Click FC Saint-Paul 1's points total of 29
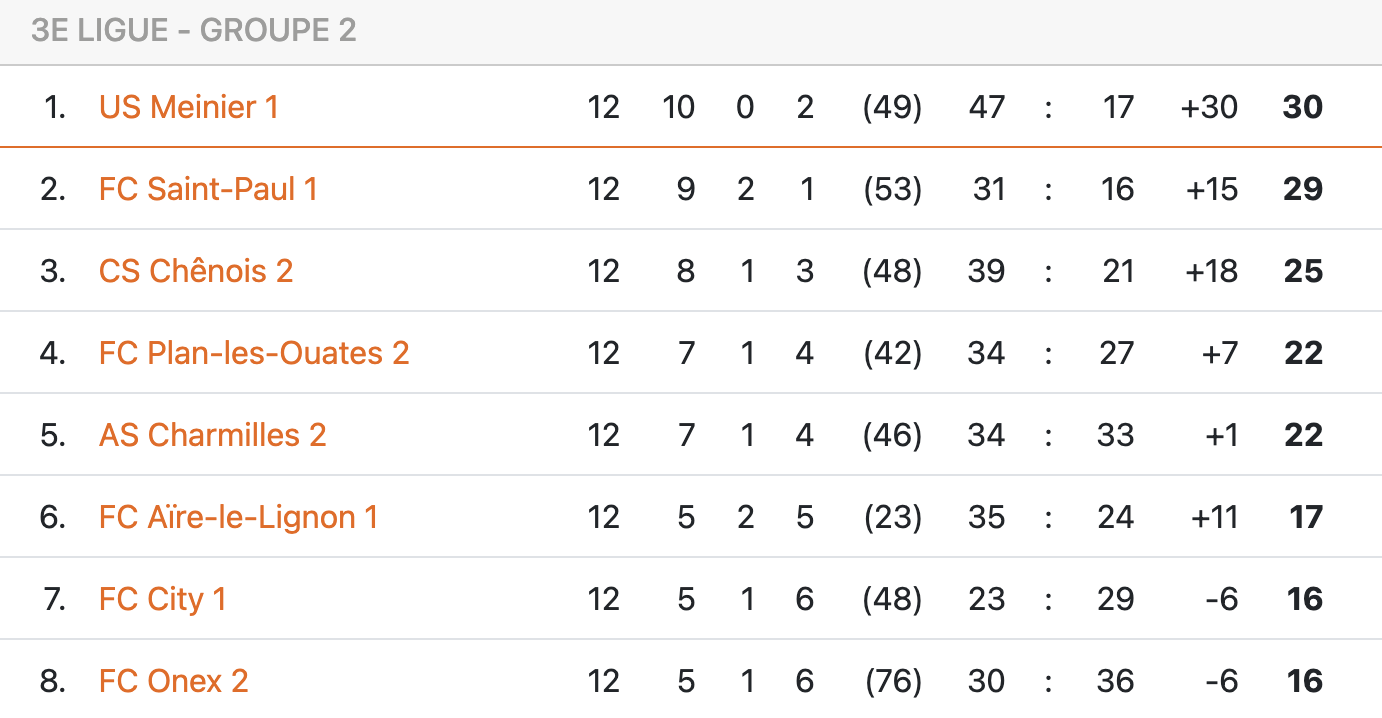 [x=1302, y=189]
